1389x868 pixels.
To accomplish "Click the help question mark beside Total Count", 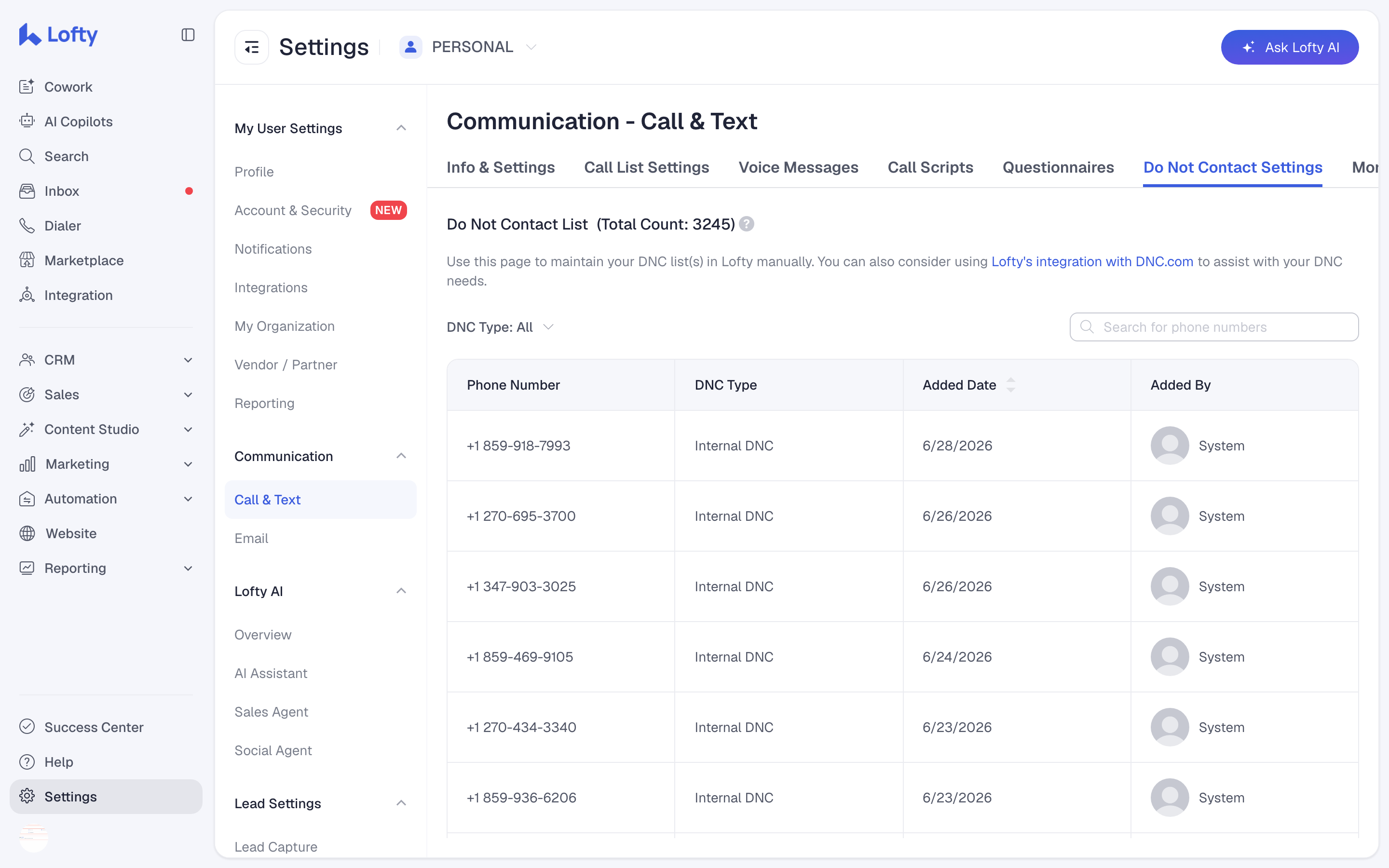I will pos(746,224).
